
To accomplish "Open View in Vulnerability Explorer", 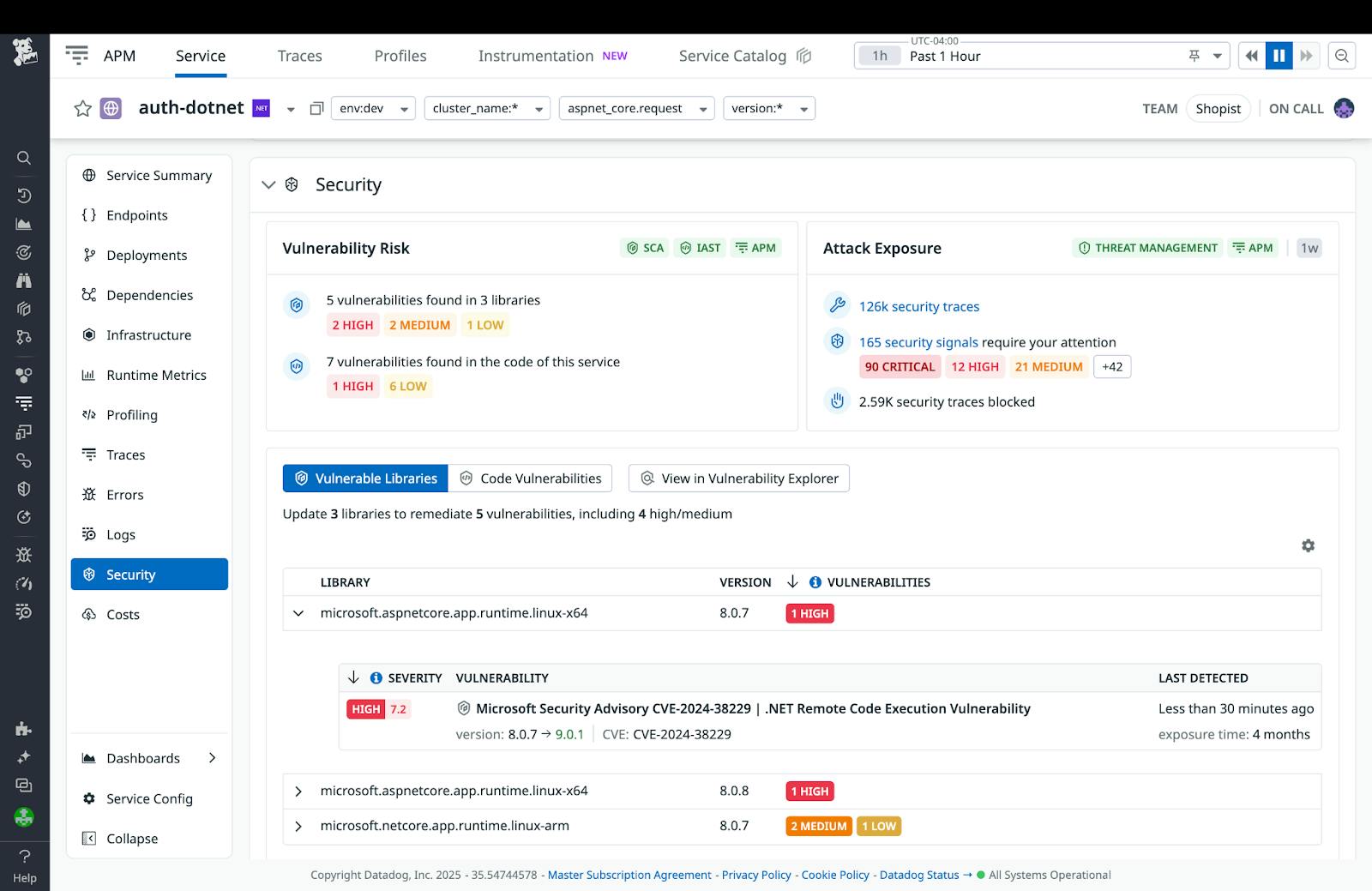I will 738,478.
